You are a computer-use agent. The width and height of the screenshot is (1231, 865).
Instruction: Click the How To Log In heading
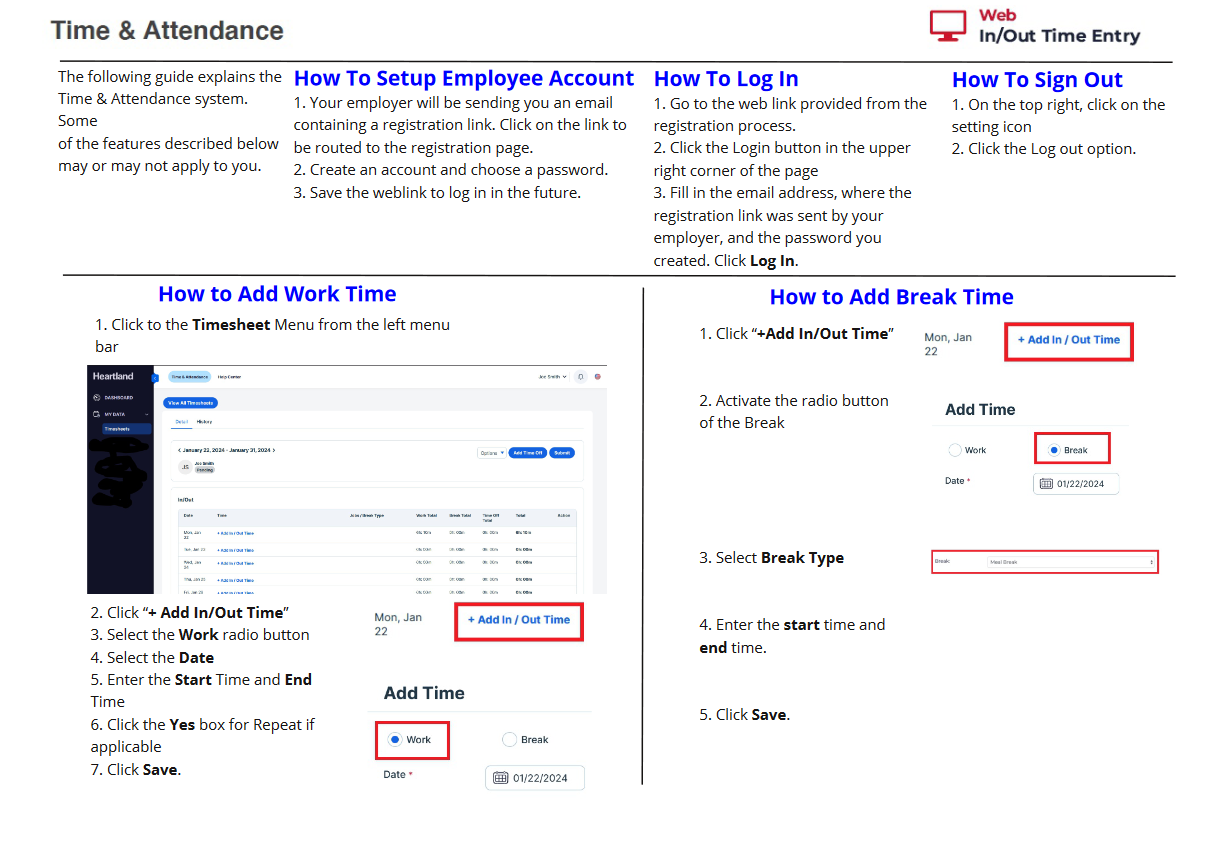coord(726,79)
